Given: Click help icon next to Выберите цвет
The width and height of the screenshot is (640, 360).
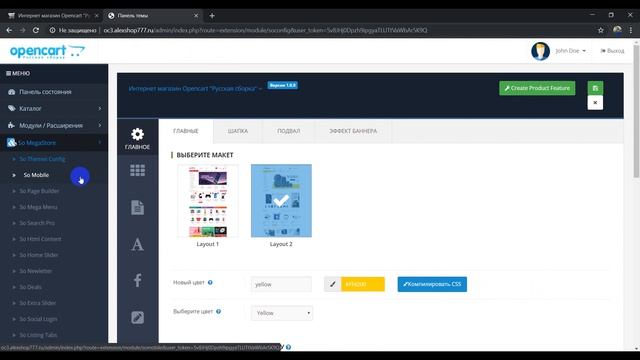Looking at the screenshot, I should coord(218,311).
